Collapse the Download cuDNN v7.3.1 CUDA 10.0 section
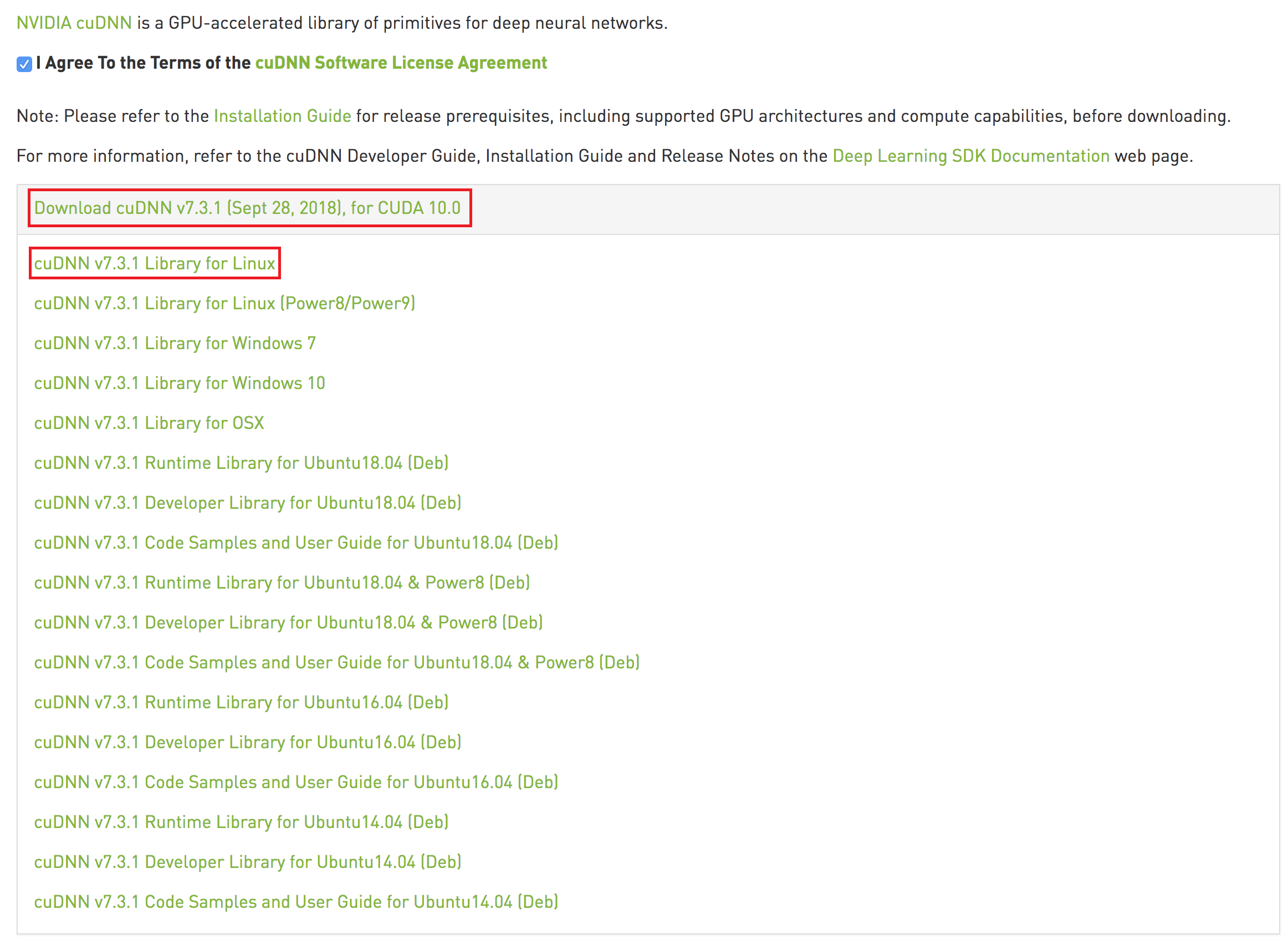 pyautogui.click(x=247, y=208)
